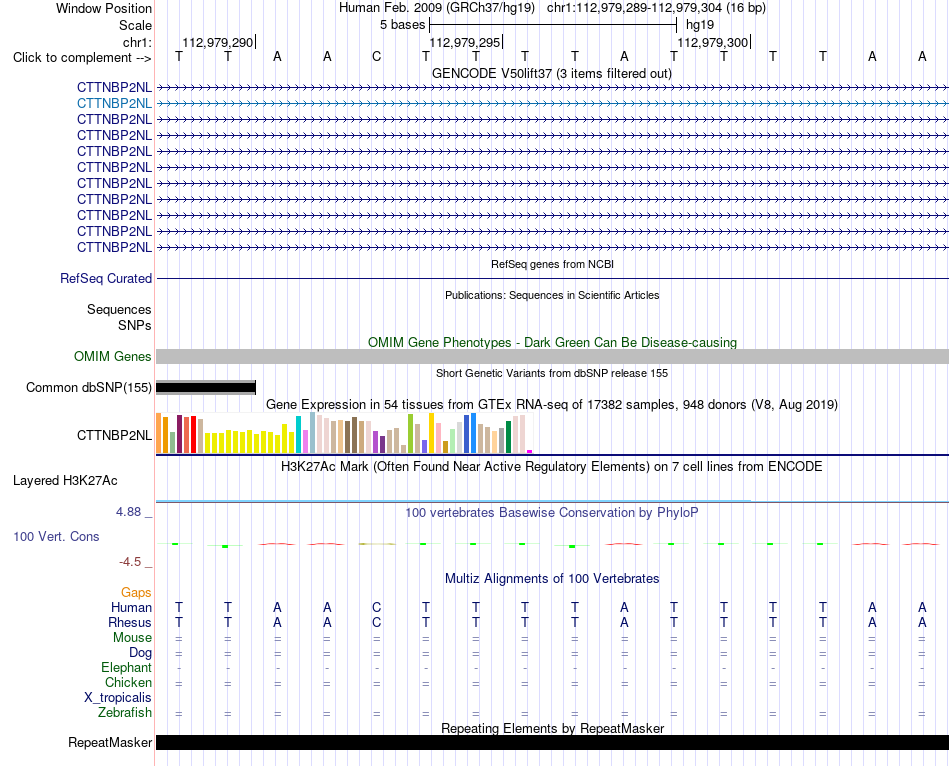Viewport: 950px width, 766px height.
Task: Click the Layered H3K27Ac track label
Action: (x=65, y=481)
